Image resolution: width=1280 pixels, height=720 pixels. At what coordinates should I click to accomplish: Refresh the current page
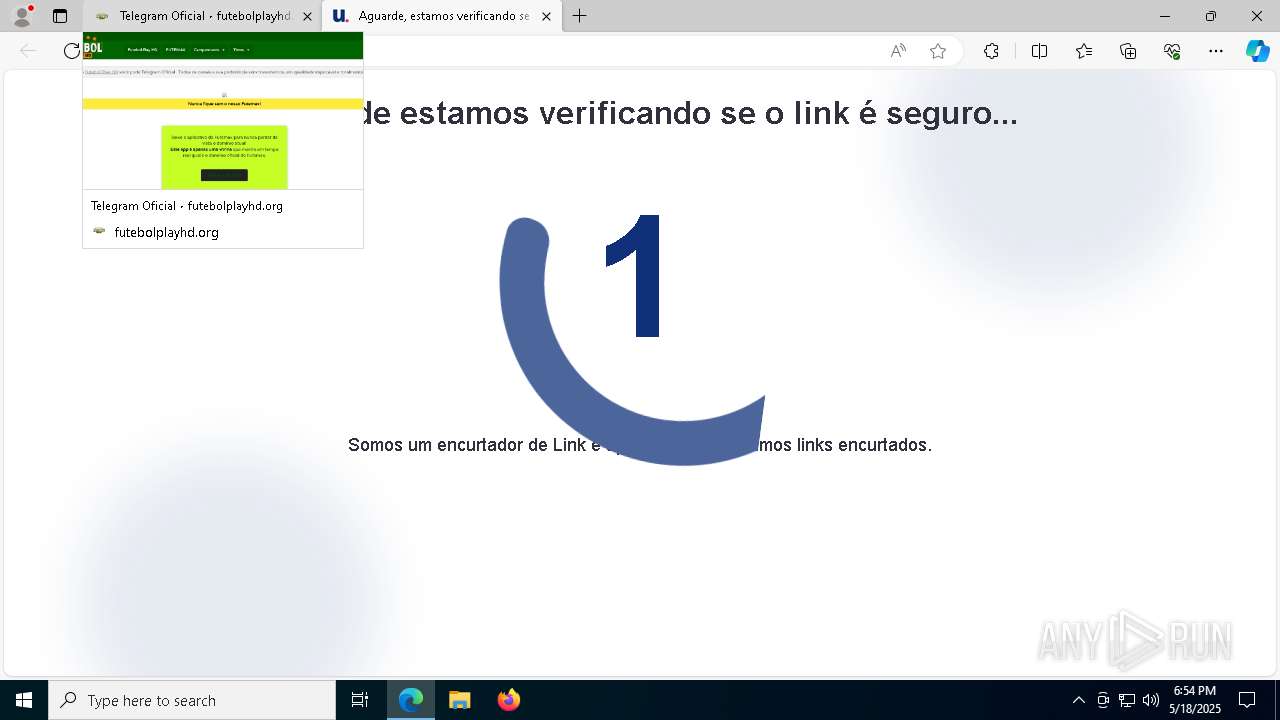click(x=72, y=51)
